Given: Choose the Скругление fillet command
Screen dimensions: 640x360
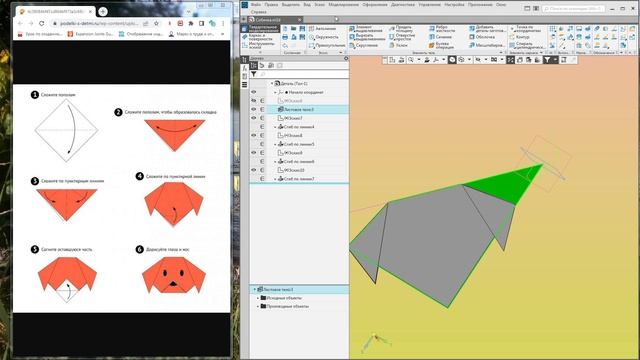Looking at the screenshot, I should pyautogui.click(x=363, y=46).
